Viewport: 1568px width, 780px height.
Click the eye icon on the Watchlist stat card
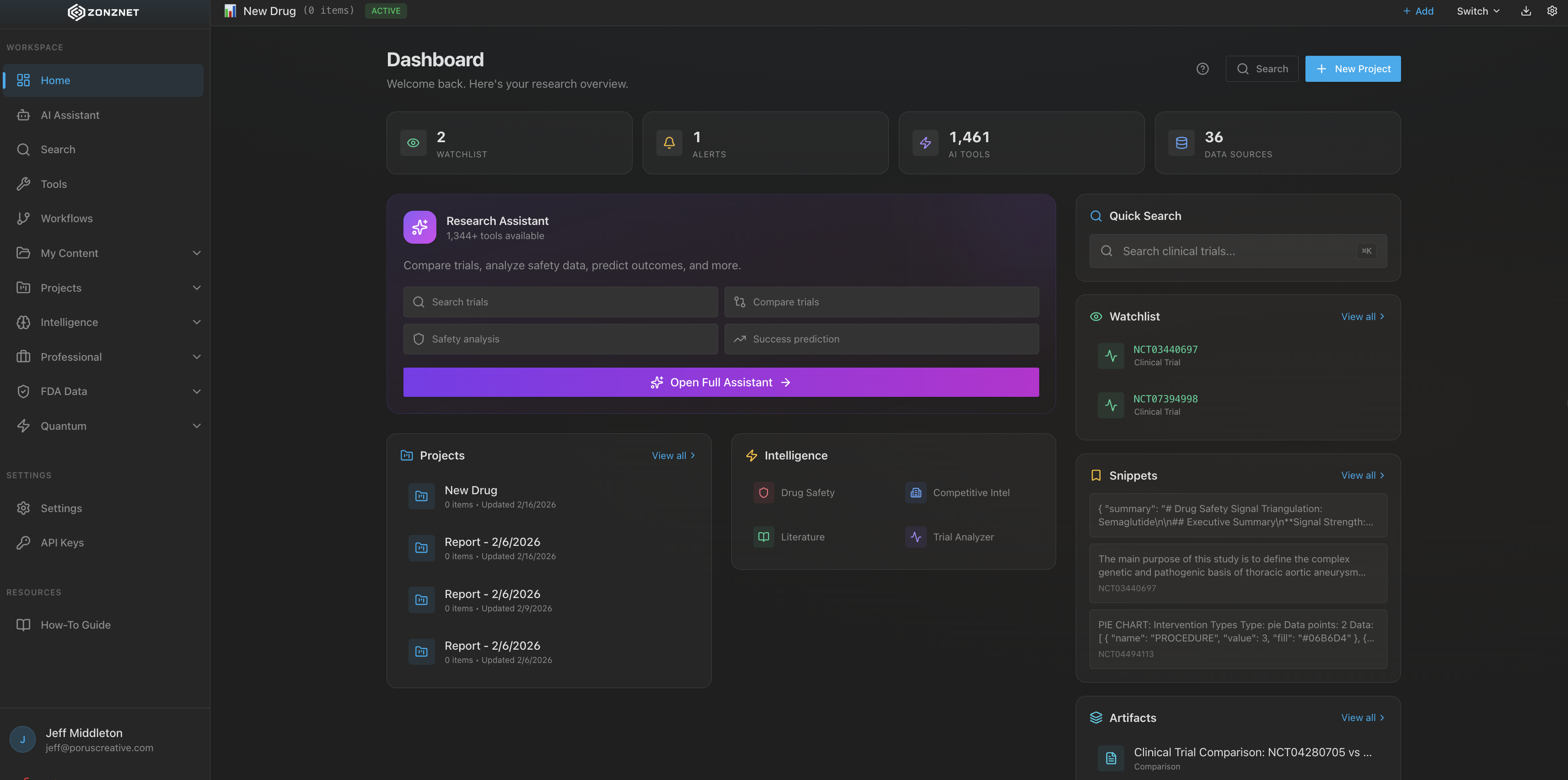click(x=413, y=142)
